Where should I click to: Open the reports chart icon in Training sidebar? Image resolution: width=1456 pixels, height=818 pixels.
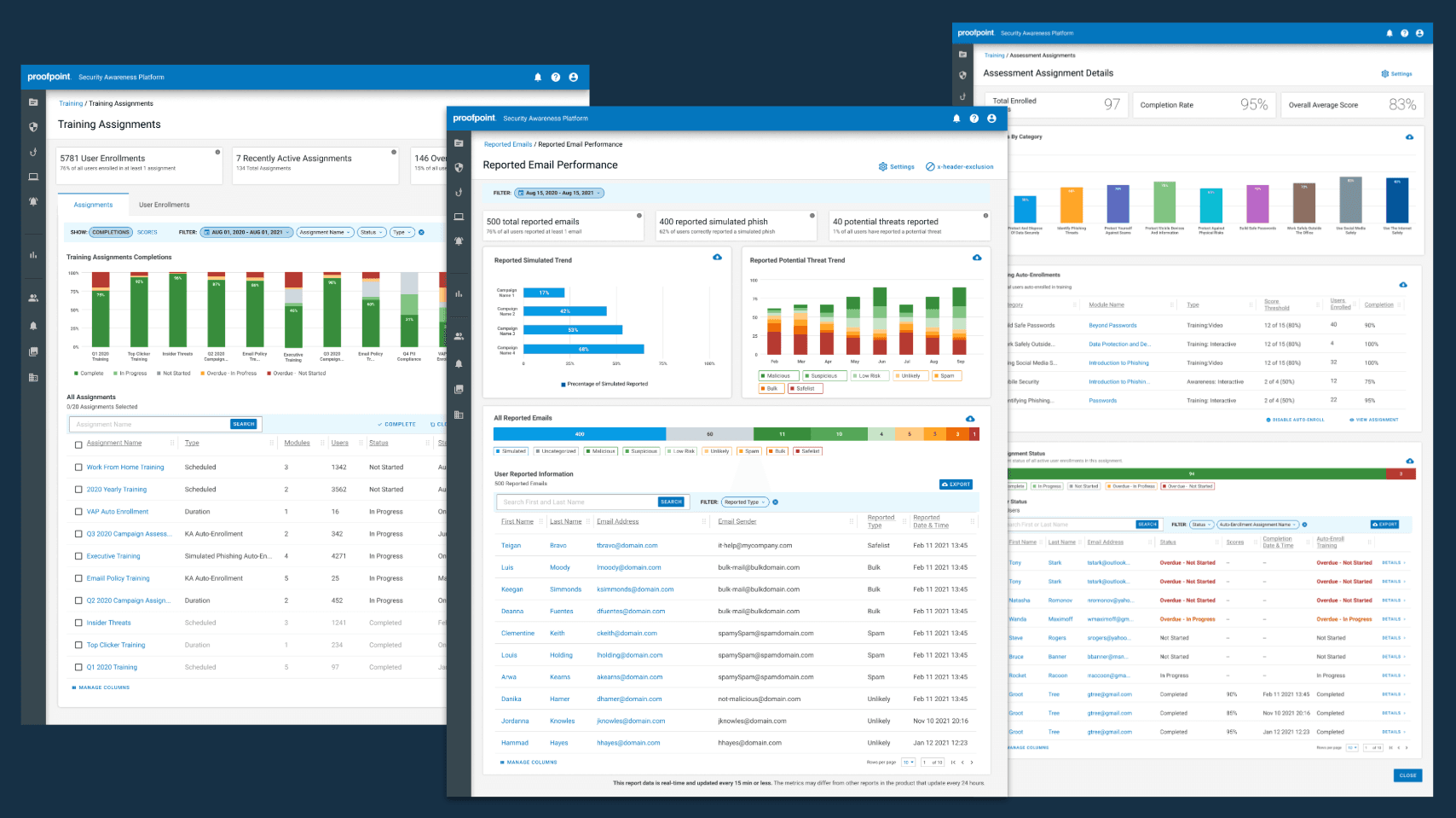pyautogui.click(x=33, y=254)
